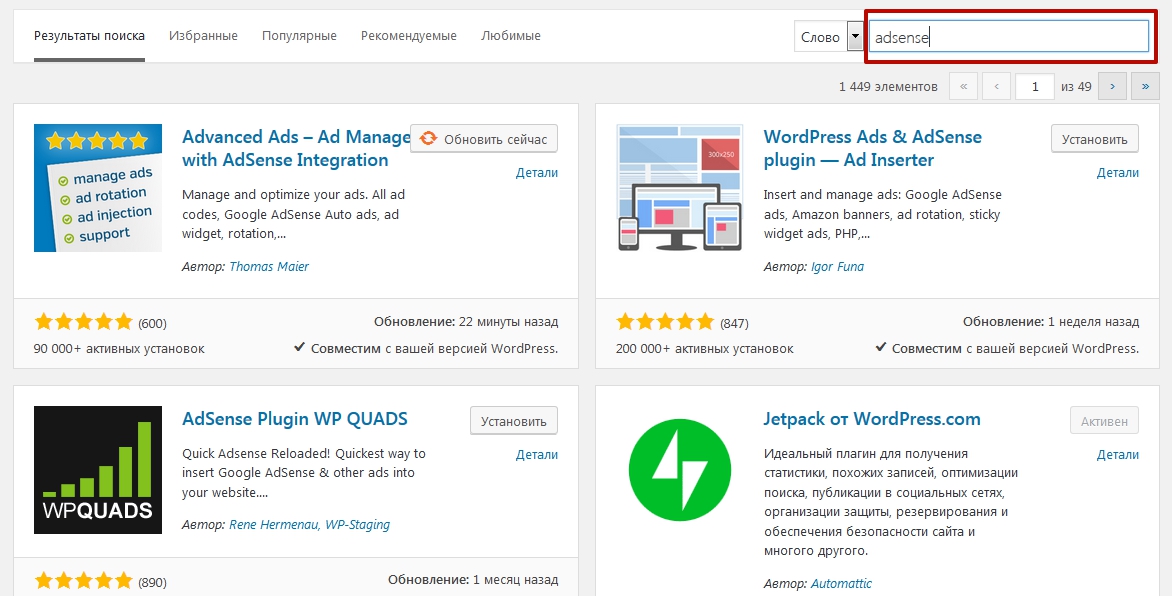Switch to Любимые tab
The image size is (1172, 596).
pyautogui.click(x=511, y=36)
